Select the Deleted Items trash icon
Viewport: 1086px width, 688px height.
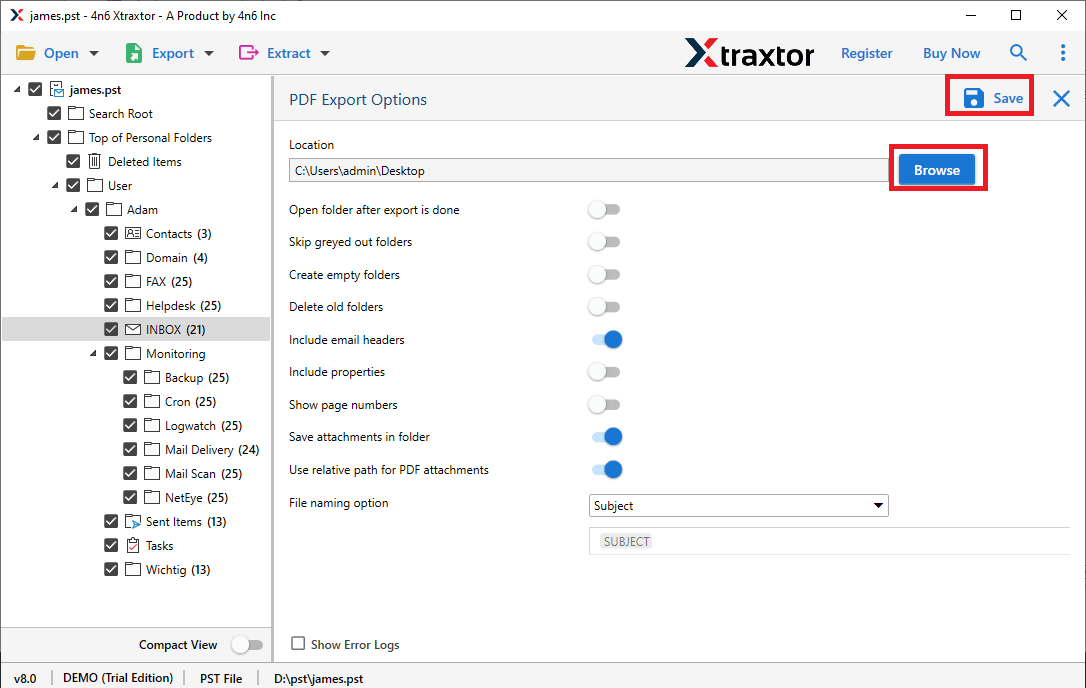[x=94, y=161]
